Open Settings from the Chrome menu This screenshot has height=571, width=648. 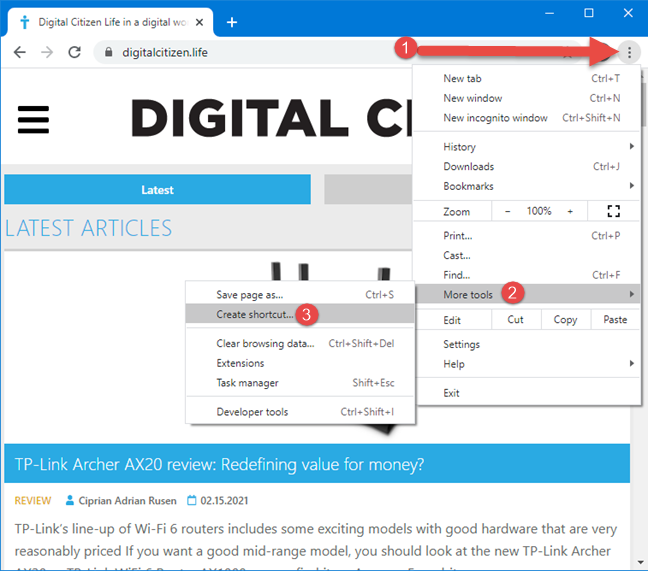[x=527, y=344]
